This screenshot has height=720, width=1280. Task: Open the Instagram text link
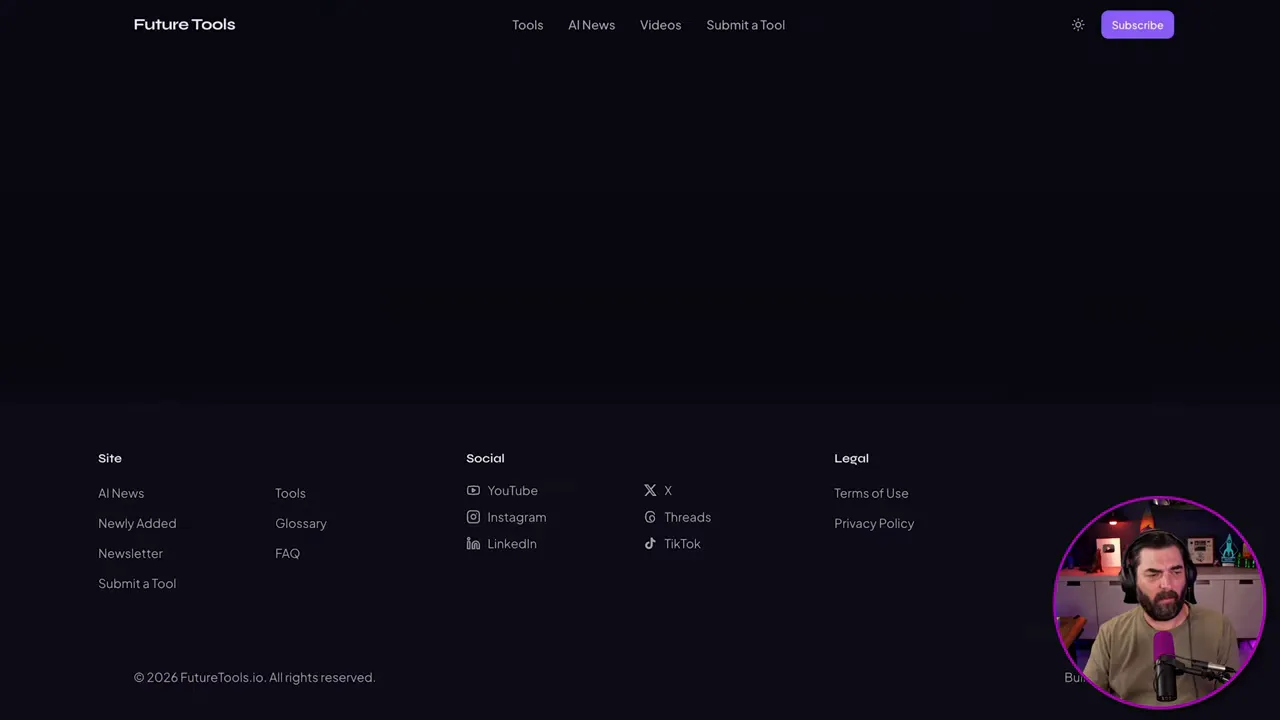(517, 517)
